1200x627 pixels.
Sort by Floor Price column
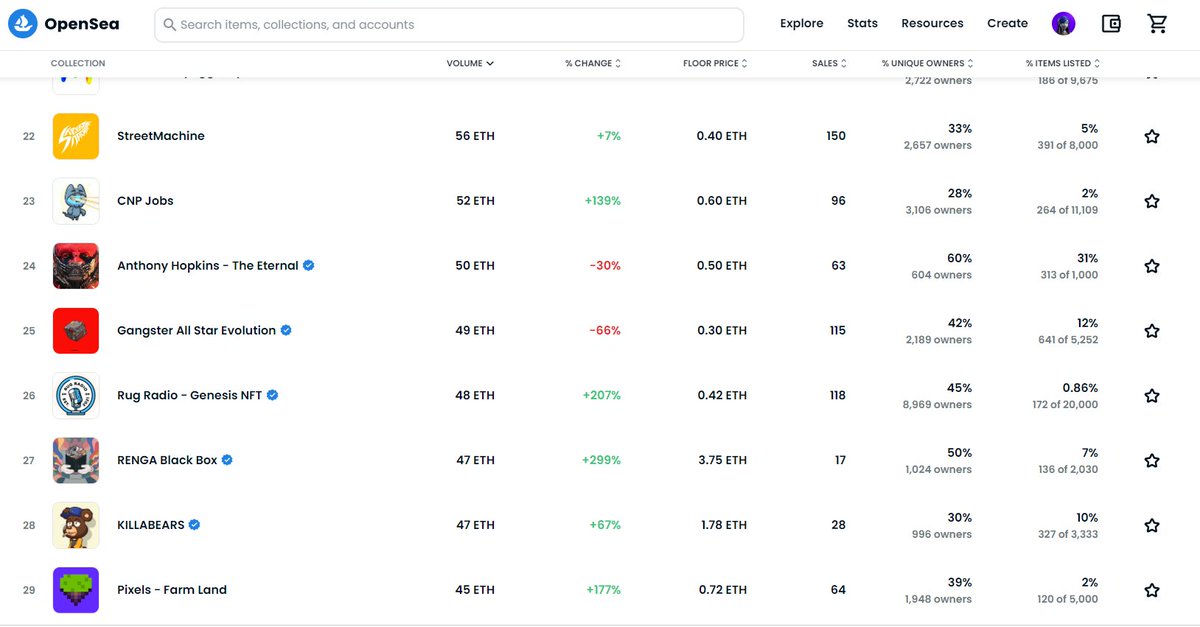coord(715,63)
